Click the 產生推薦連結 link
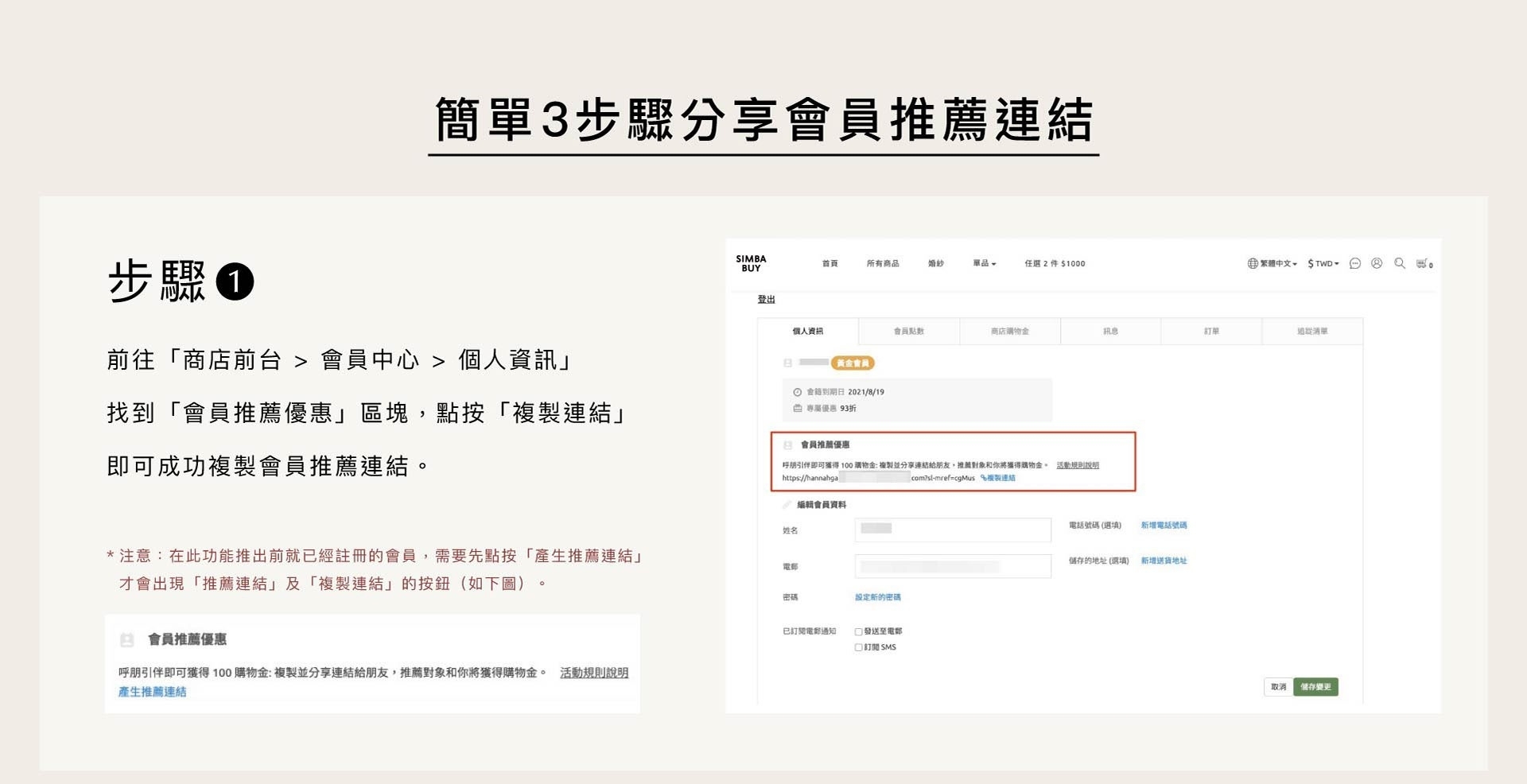This screenshot has height=784, width=1527. pos(153,692)
